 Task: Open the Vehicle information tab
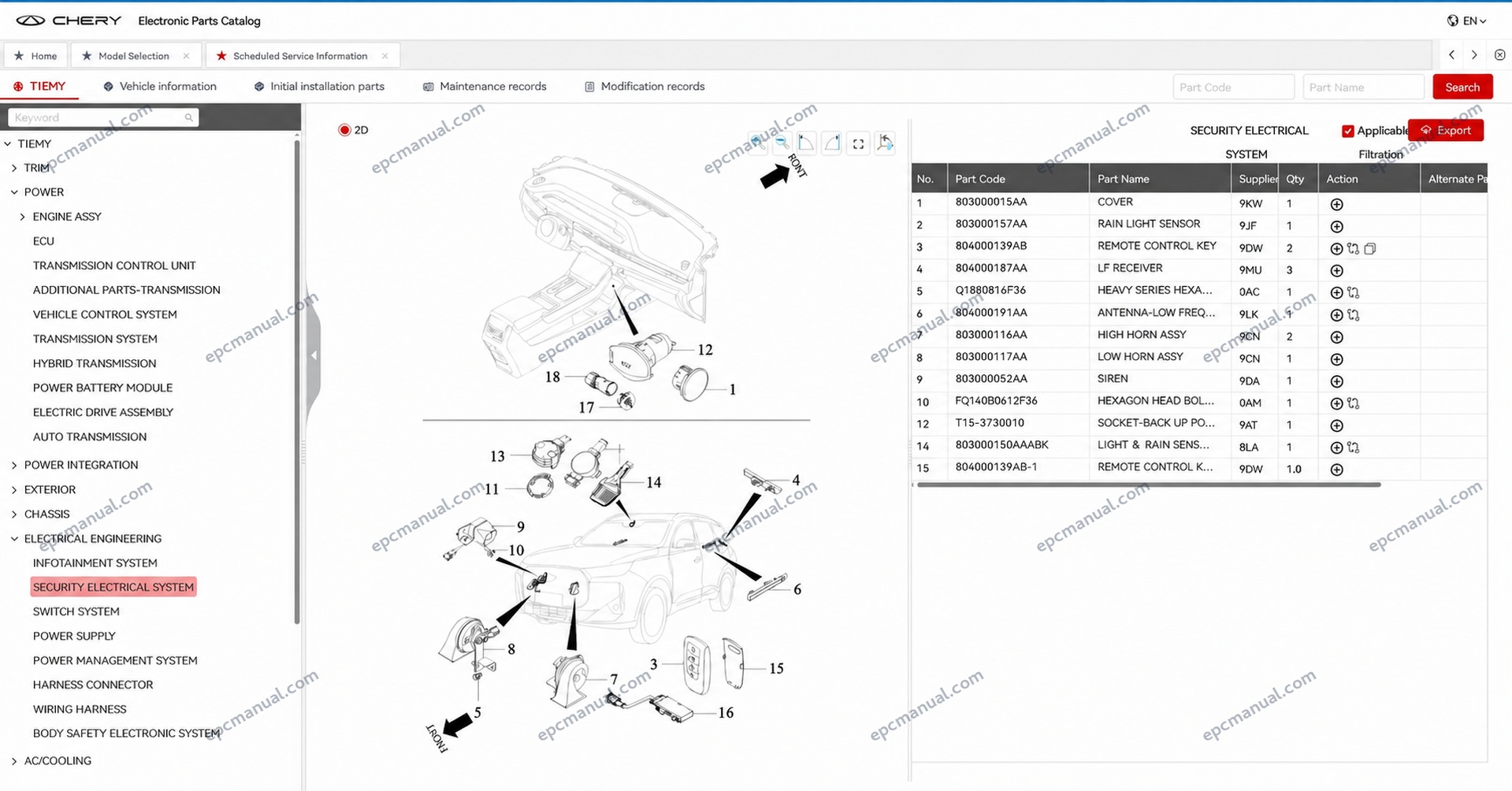[x=160, y=87]
